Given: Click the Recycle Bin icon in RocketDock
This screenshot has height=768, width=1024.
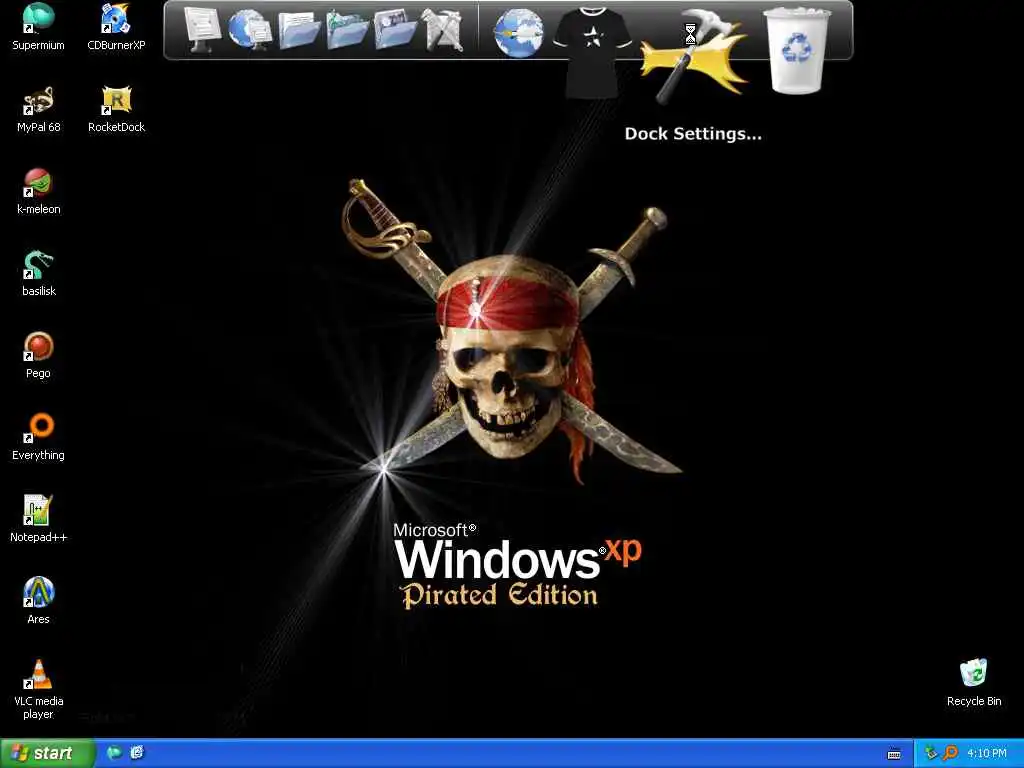Looking at the screenshot, I should tap(797, 51).
